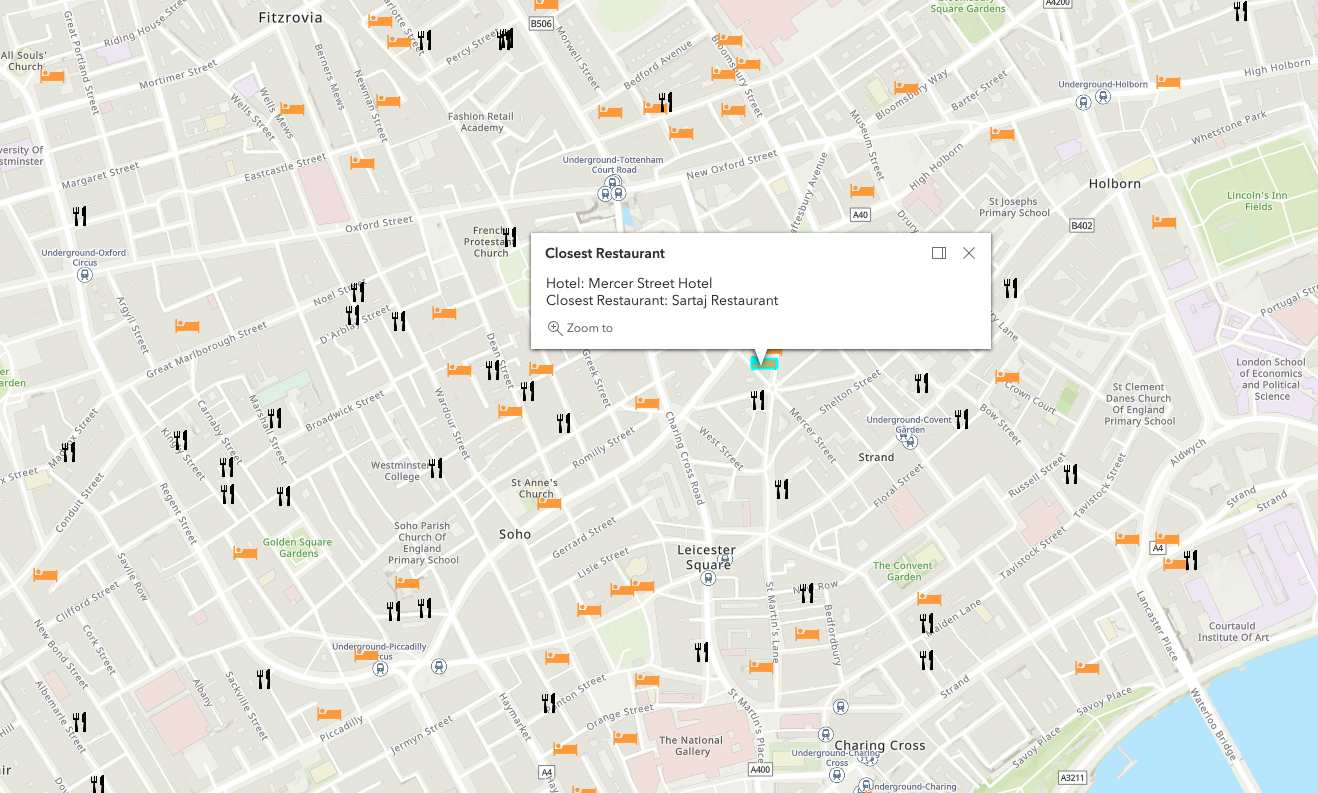Click Leicester Square underground station icon

[709, 577]
